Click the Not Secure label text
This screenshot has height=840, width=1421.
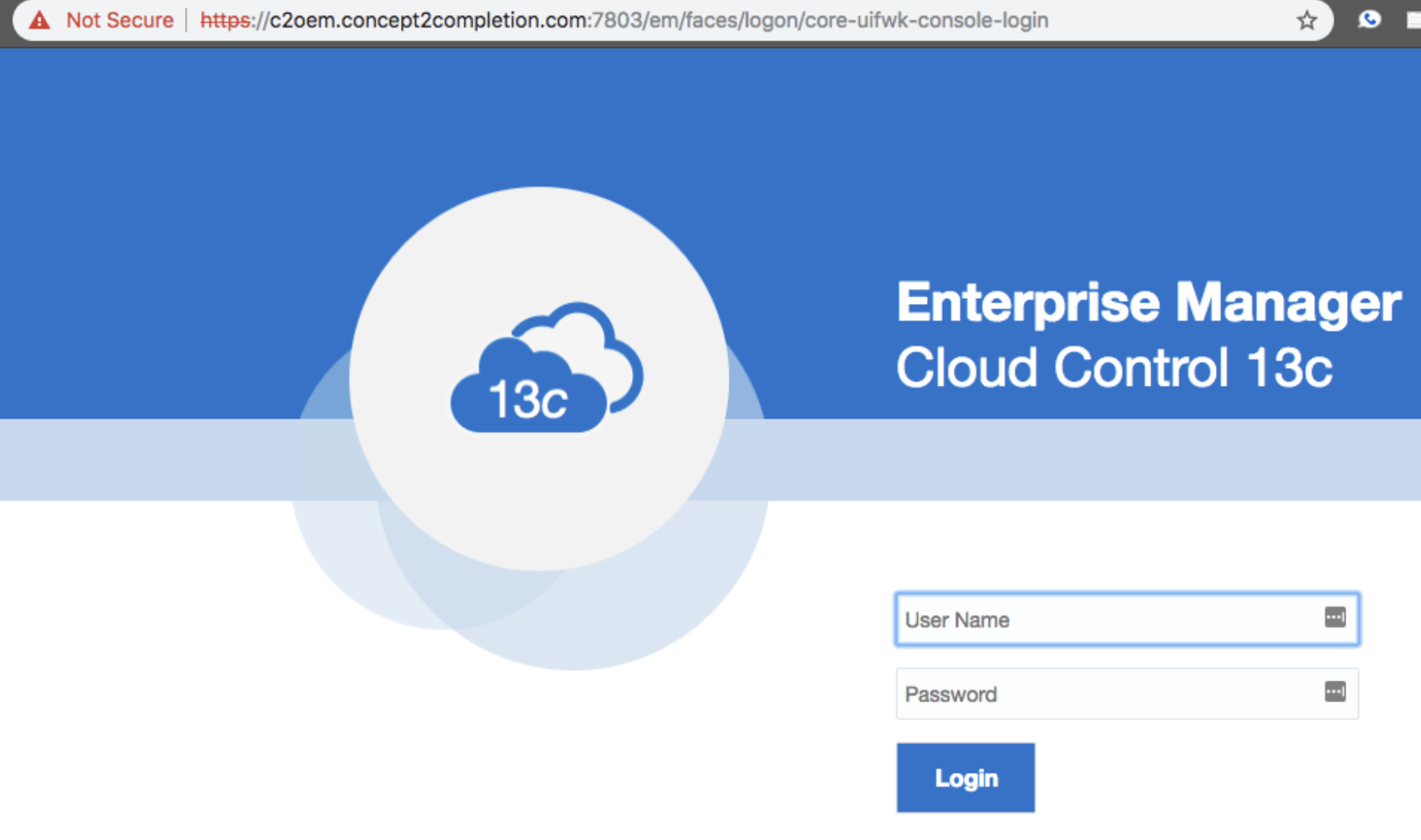coord(120,20)
